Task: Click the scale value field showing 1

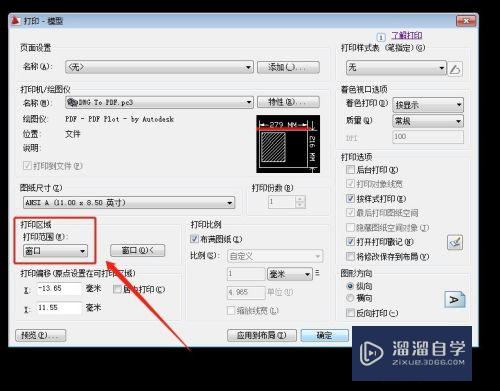Action: click(246, 274)
